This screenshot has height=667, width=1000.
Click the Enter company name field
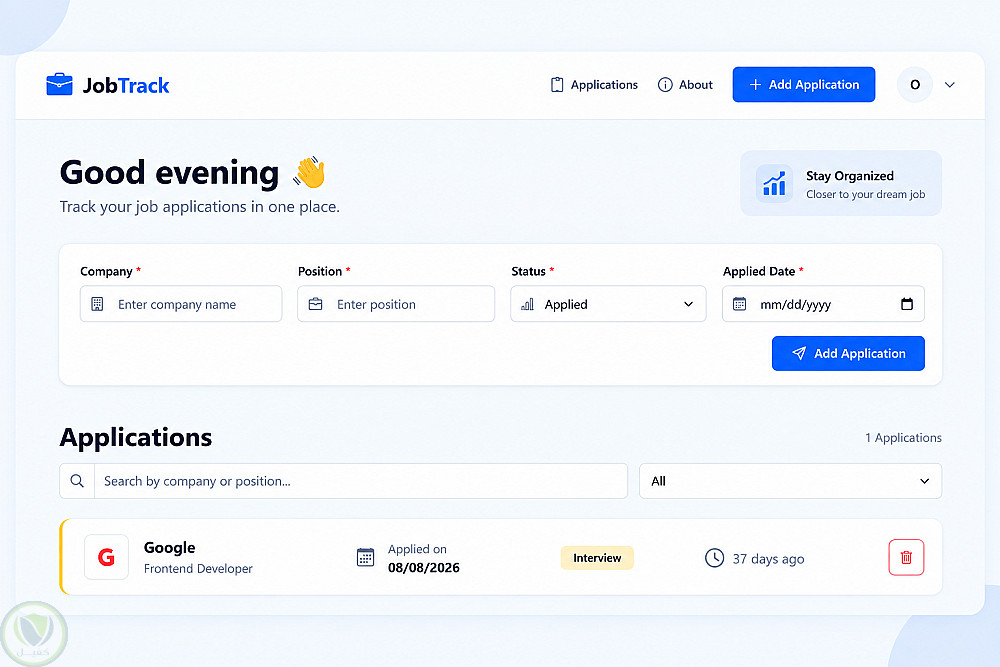pyautogui.click(x=181, y=304)
